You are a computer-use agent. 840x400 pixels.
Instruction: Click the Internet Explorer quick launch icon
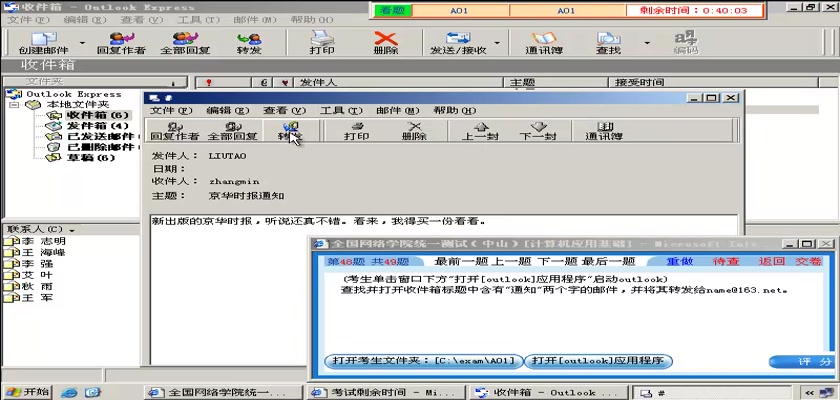(x=69, y=393)
